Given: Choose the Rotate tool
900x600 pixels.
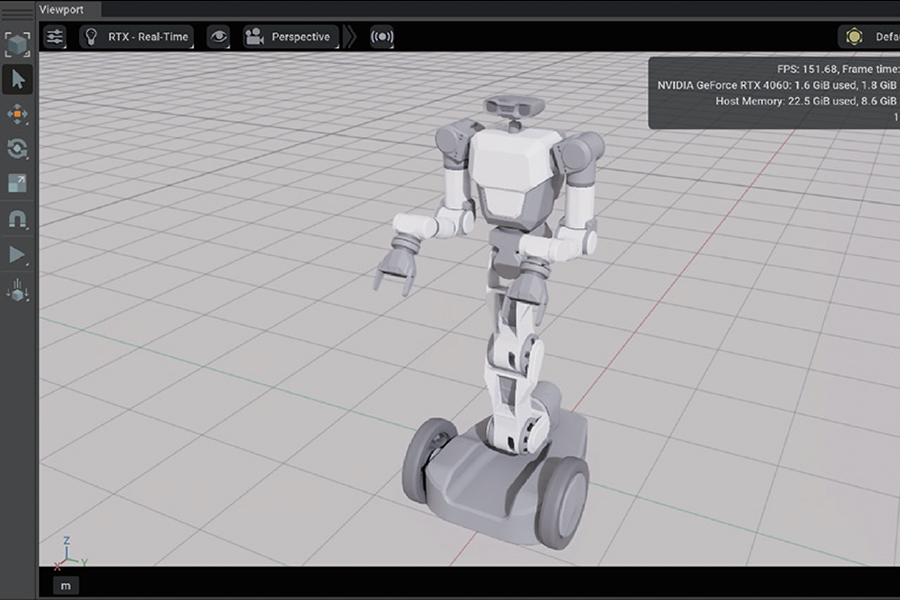Looking at the screenshot, I should pos(18,149).
